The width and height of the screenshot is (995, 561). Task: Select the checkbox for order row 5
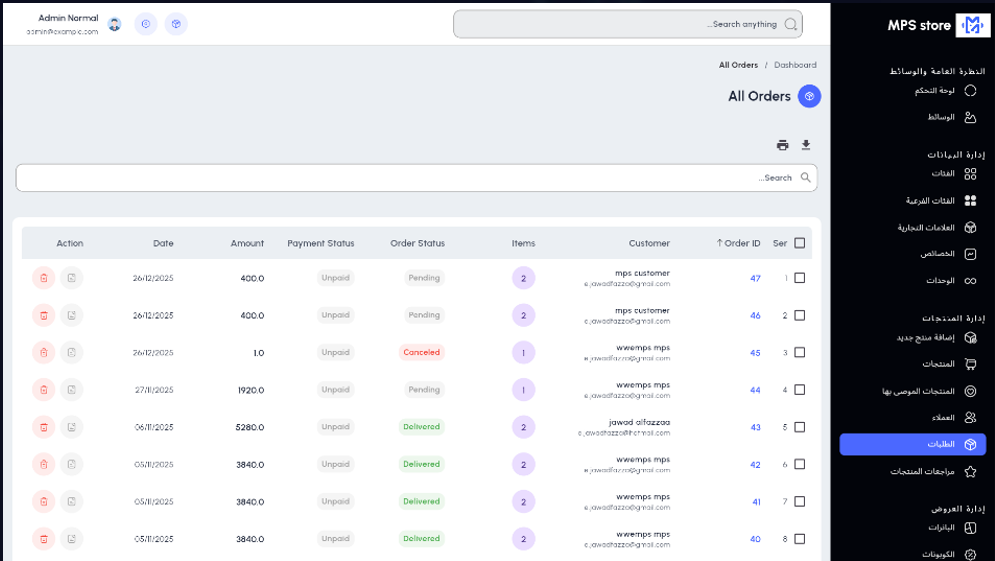(x=799, y=427)
